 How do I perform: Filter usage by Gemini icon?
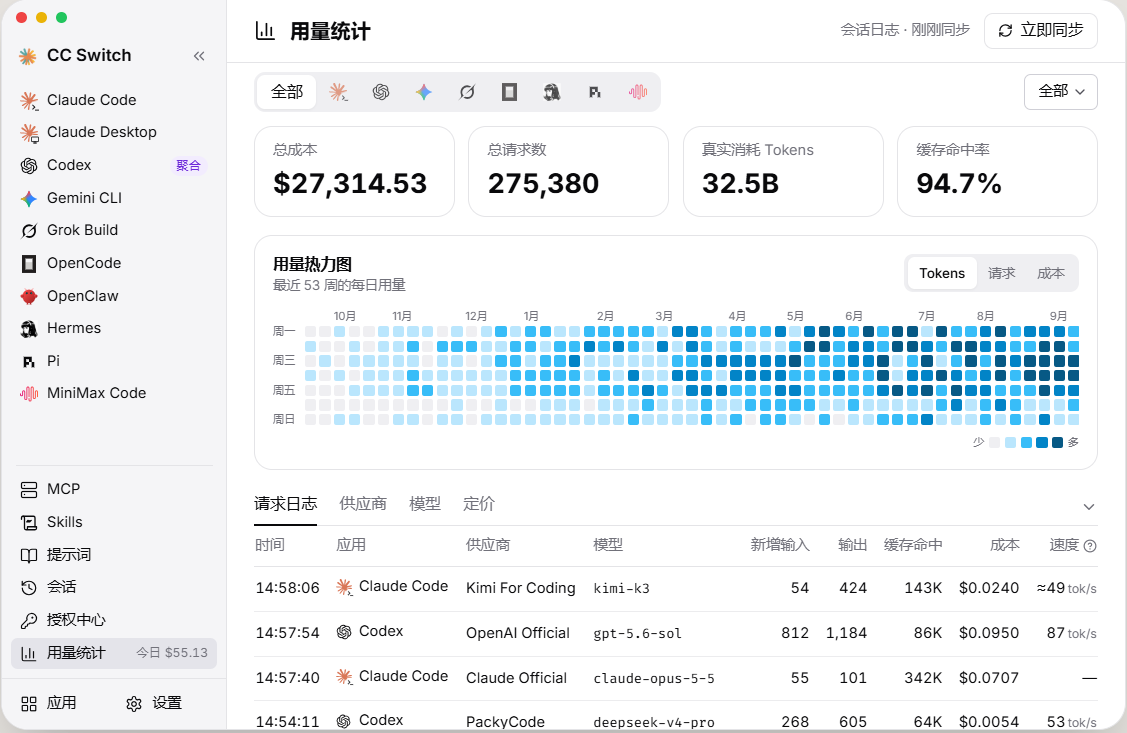coord(424,92)
